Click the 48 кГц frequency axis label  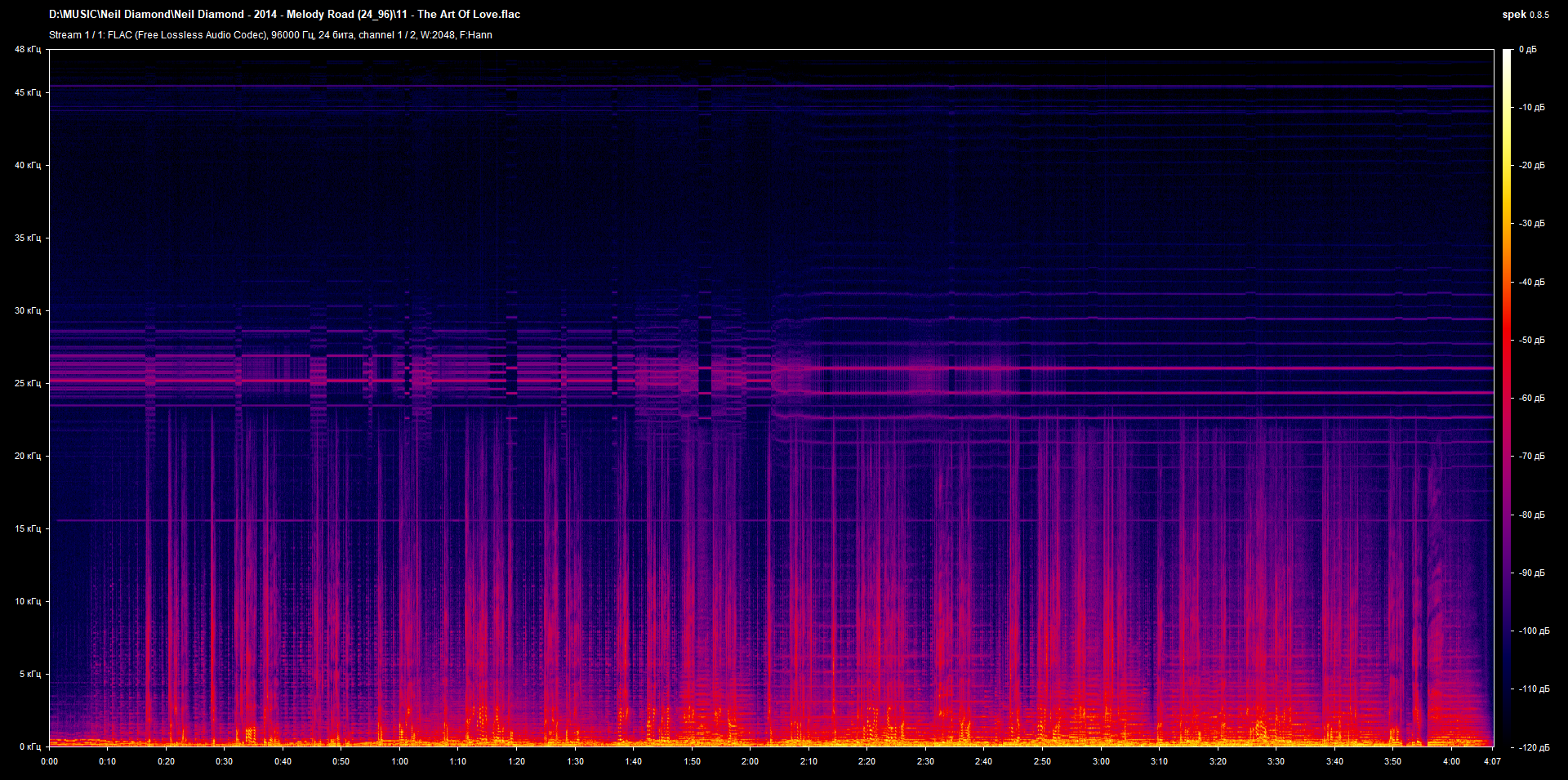point(27,49)
